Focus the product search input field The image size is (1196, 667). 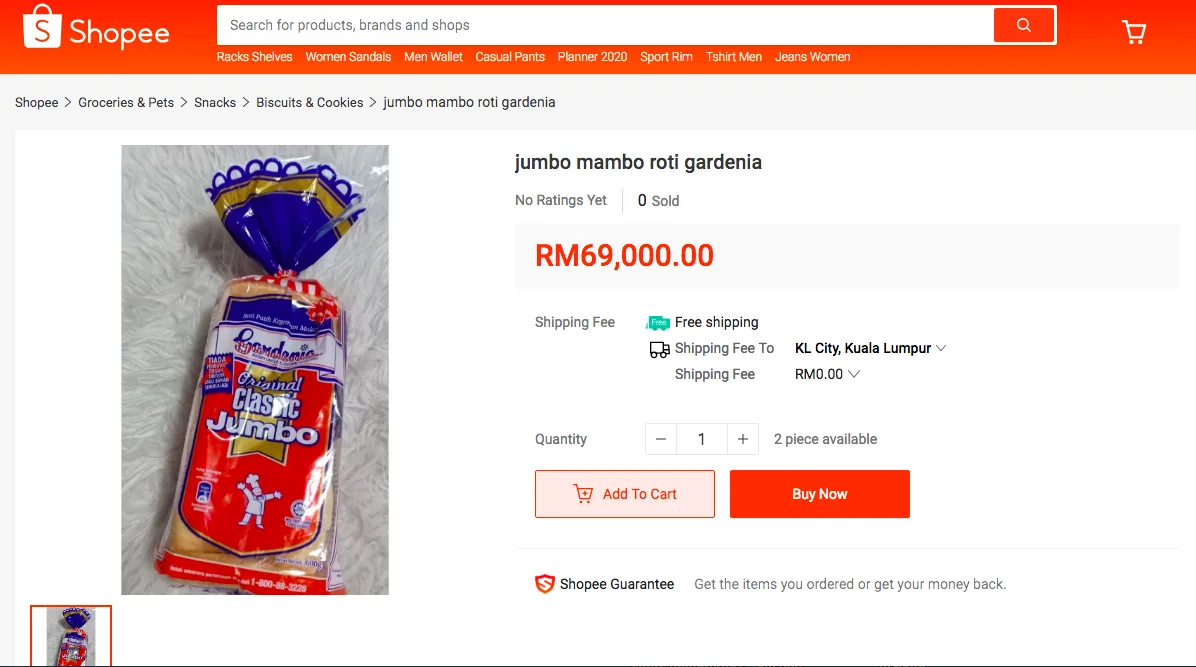pyautogui.click(x=606, y=25)
